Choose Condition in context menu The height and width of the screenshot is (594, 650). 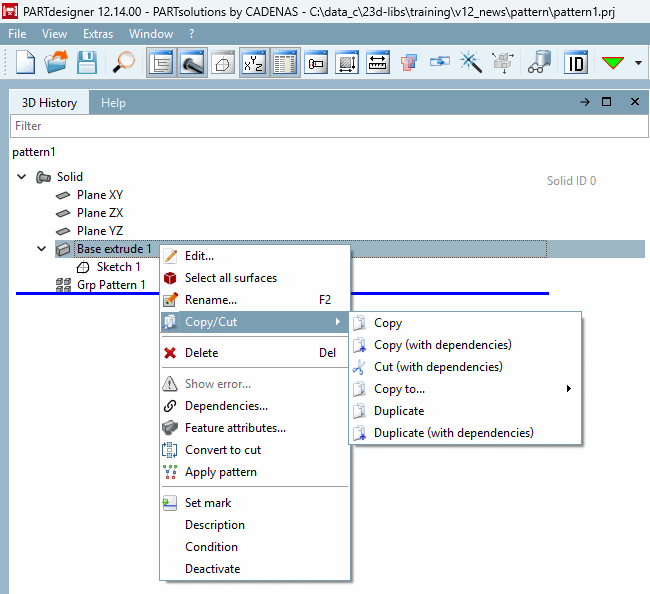click(x=255, y=547)
